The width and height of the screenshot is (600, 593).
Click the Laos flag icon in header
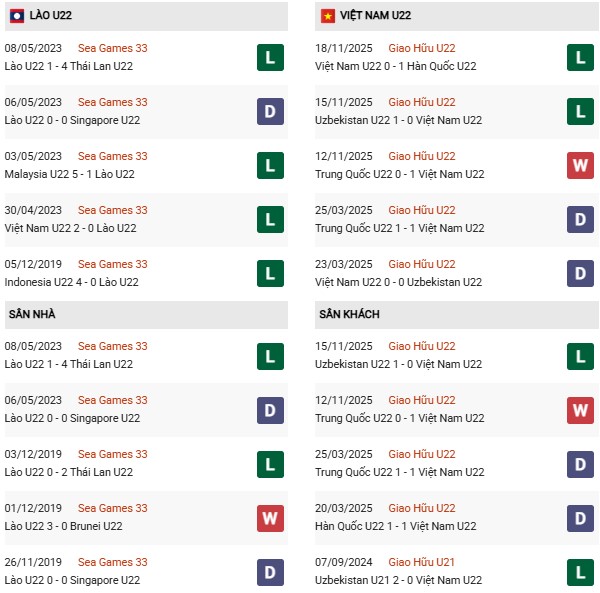click(x=16, y=16)
